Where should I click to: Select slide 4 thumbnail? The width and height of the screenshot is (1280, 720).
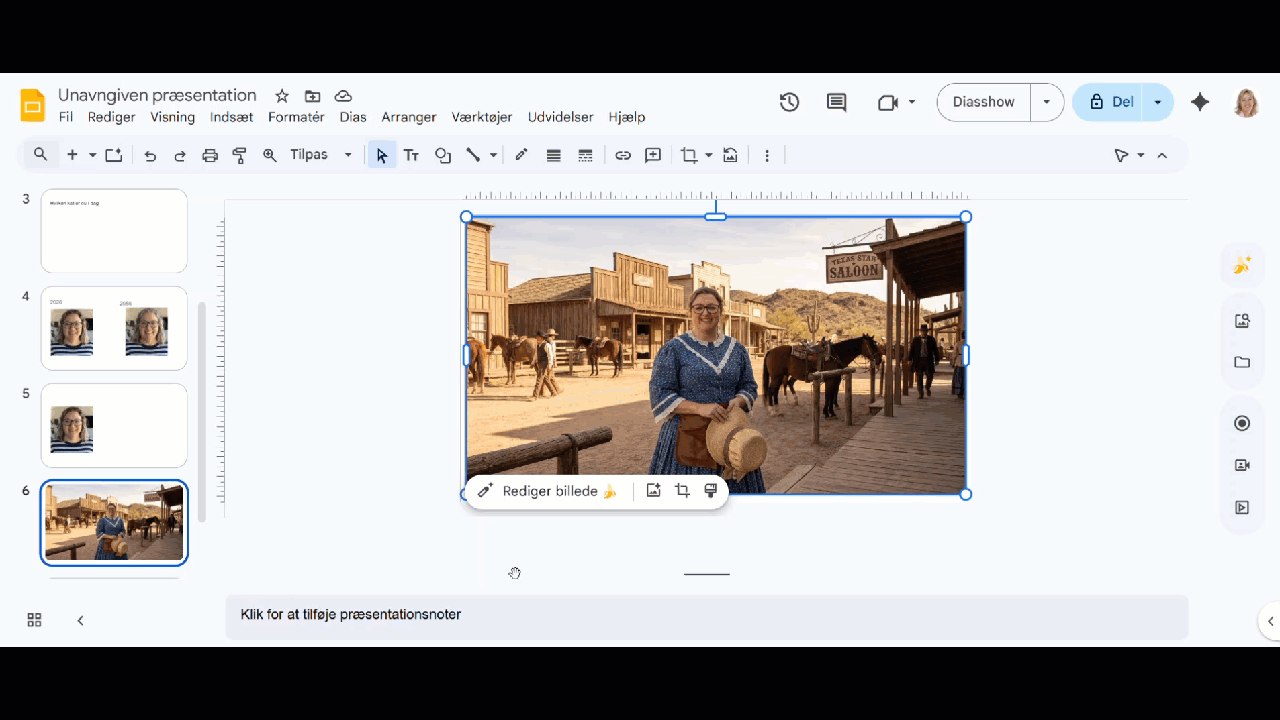pyautogui.click(x=114, y=328)
